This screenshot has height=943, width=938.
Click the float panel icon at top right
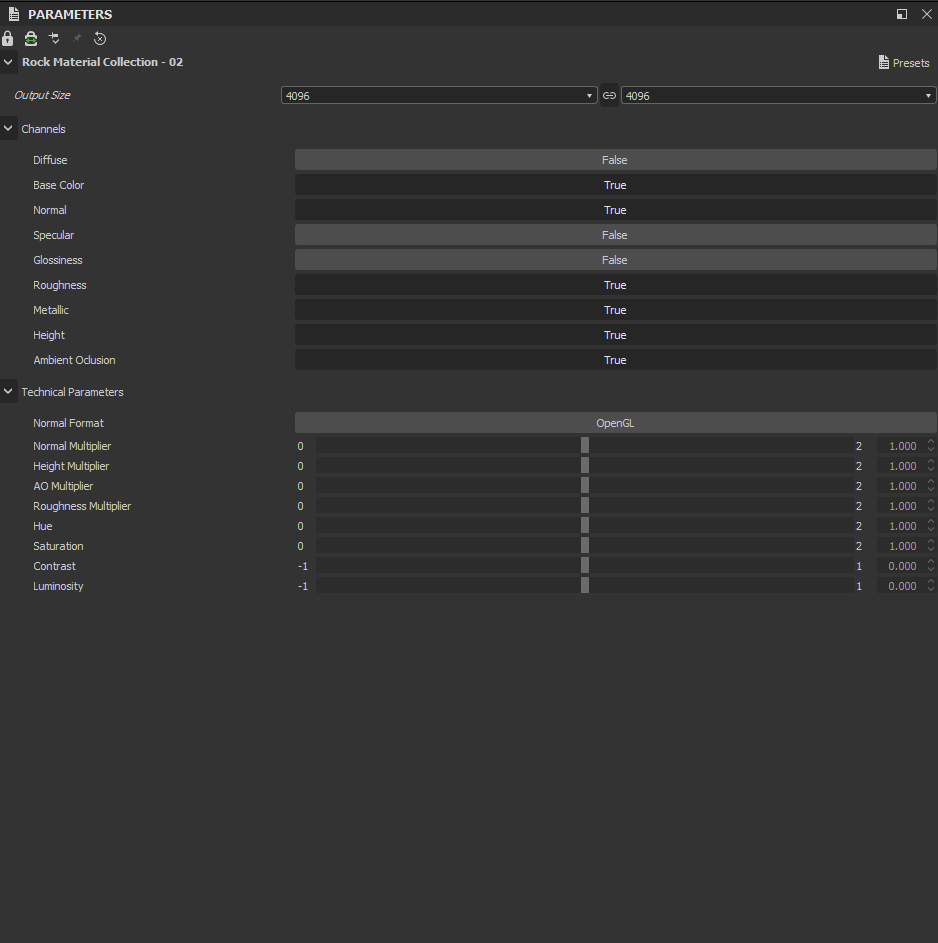tap(901, 14)
